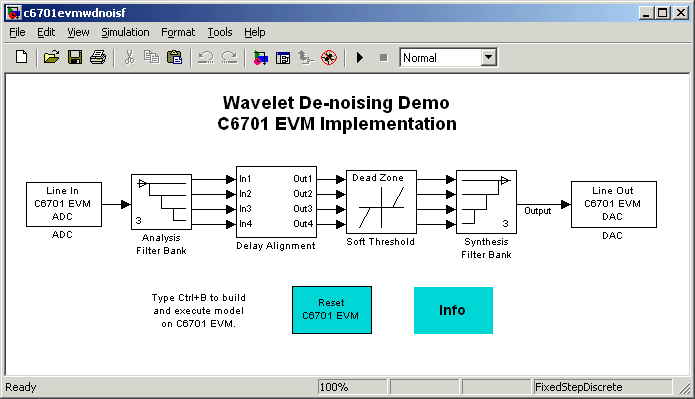Paste using the clipboard icon
695x399 pixels.
[x=175, y=58]
